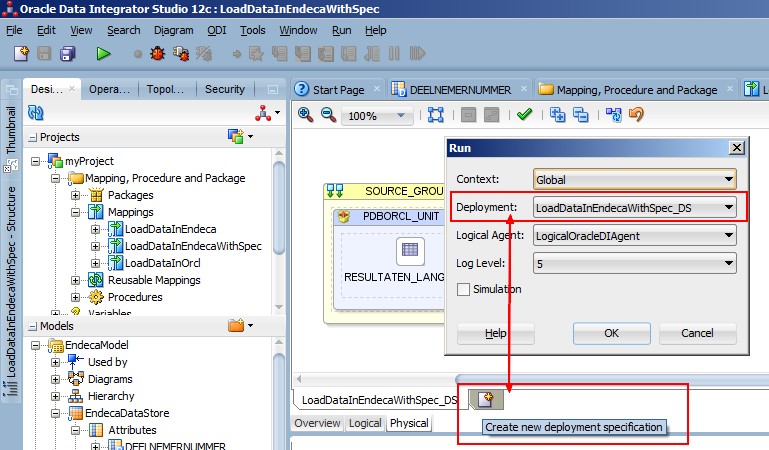769x450 pixels.
Task: Zoom in on the mapping diagram
Action: point(306,115)
